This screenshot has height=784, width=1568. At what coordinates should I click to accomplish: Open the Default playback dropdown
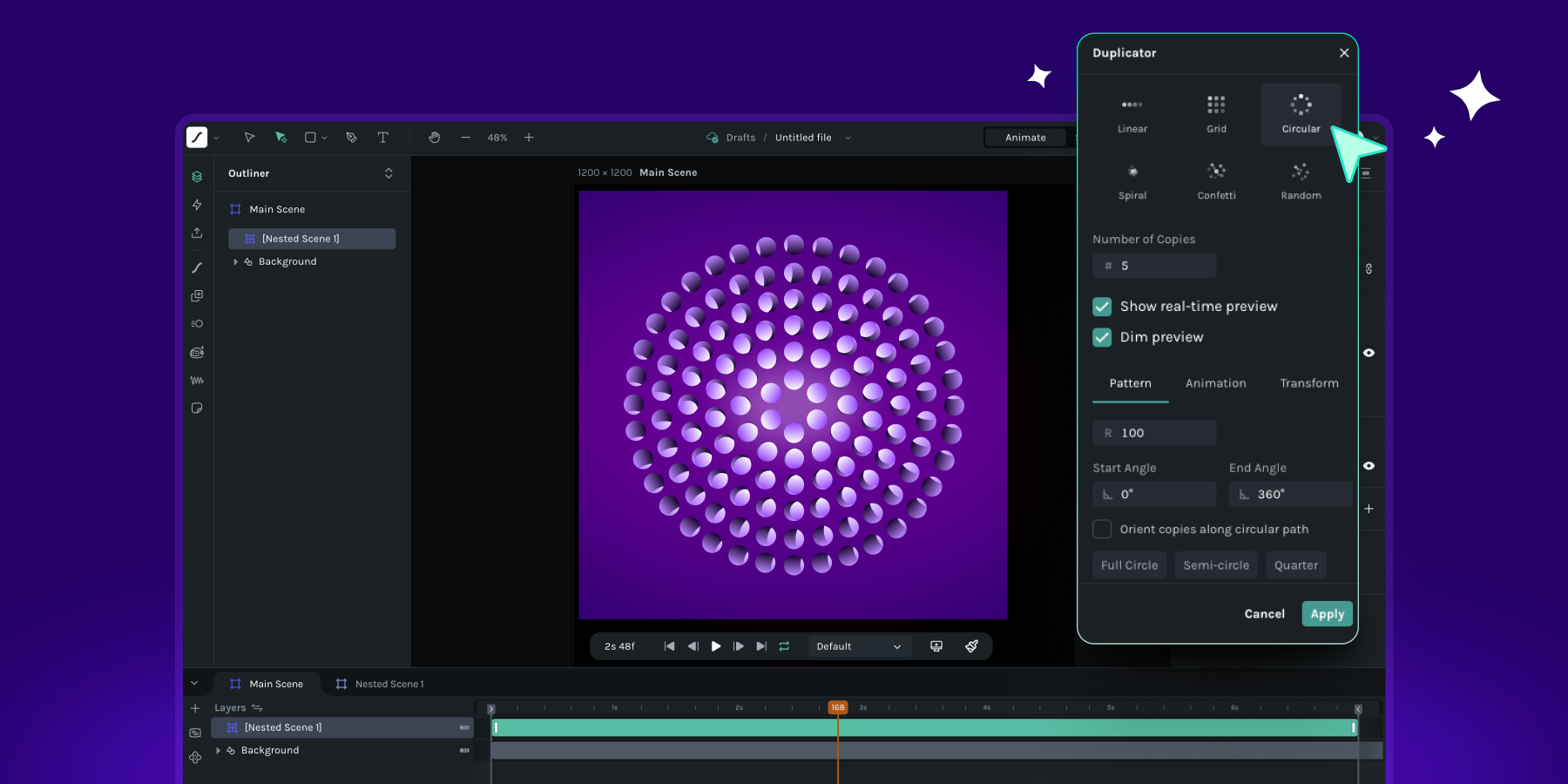coord(858,646)
